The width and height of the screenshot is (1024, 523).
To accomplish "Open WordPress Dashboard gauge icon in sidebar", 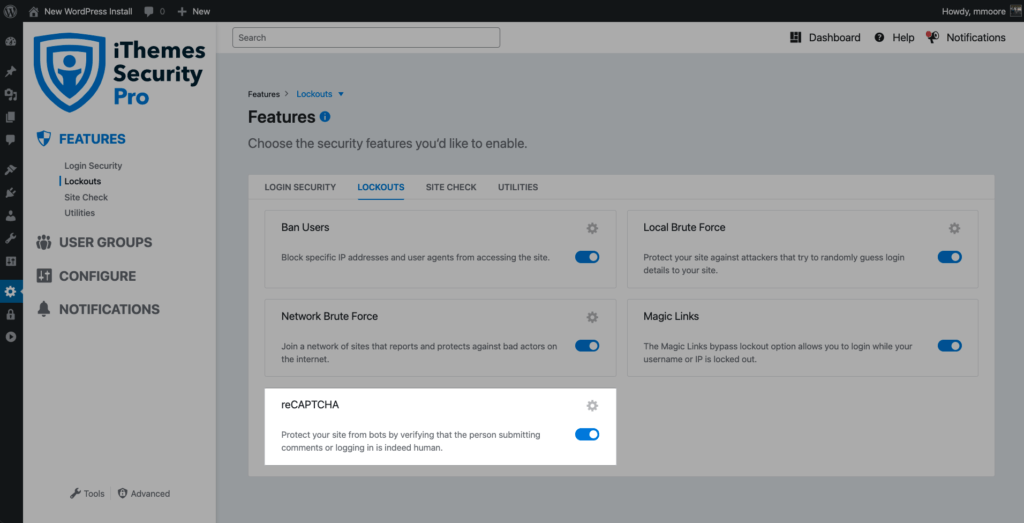I will 10,41.
